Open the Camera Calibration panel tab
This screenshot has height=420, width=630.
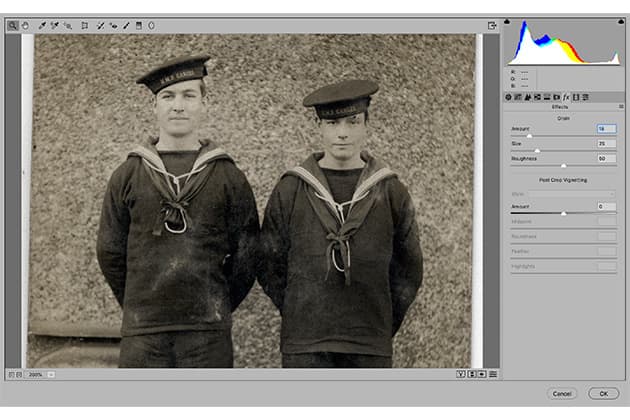pyautogui.click(x=576, y=97)
